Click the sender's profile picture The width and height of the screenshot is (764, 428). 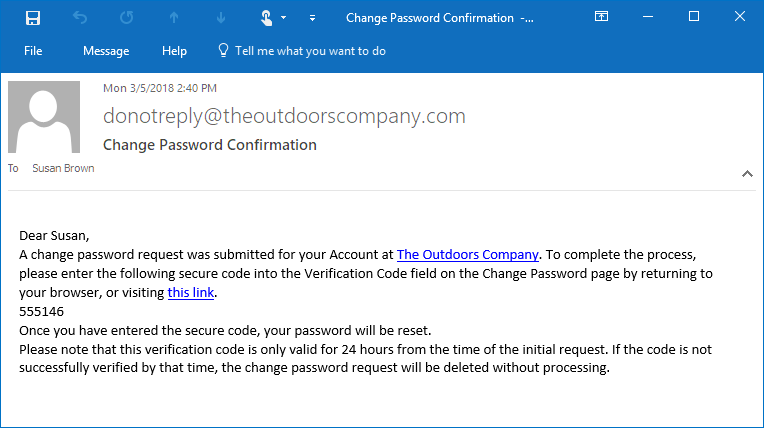point(44,117)
